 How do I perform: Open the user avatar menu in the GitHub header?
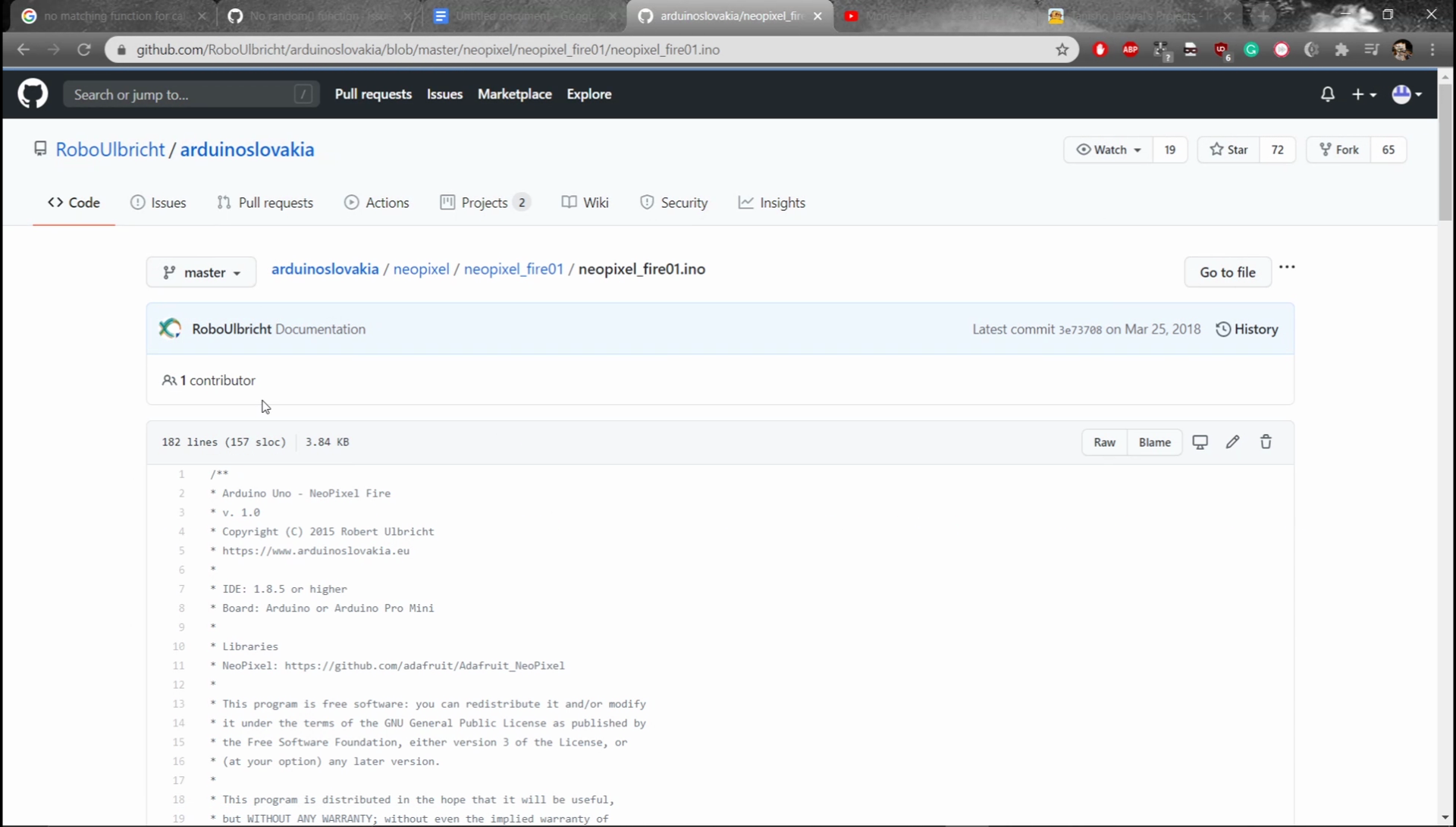pos(1407,94)
